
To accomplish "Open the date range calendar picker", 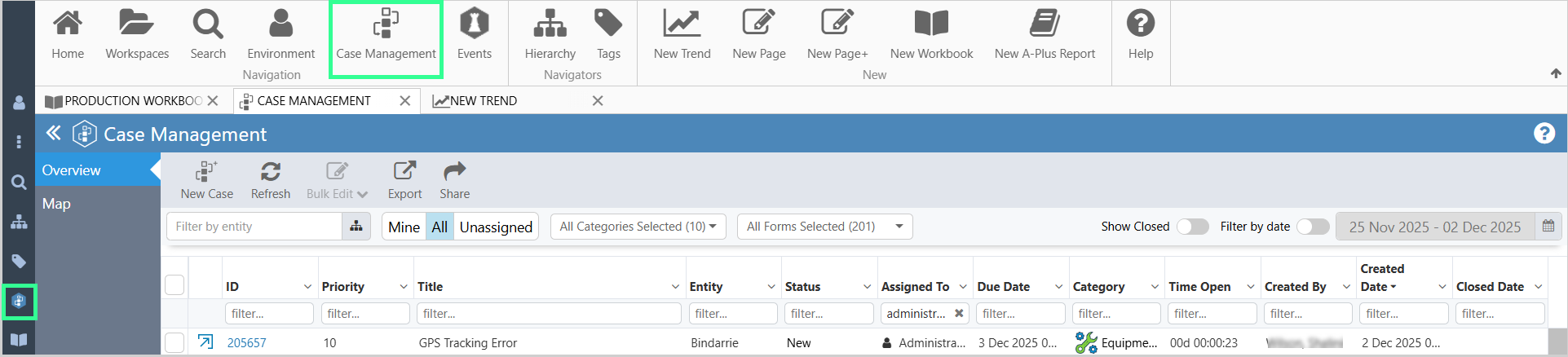I will [x=1548, y=227].
